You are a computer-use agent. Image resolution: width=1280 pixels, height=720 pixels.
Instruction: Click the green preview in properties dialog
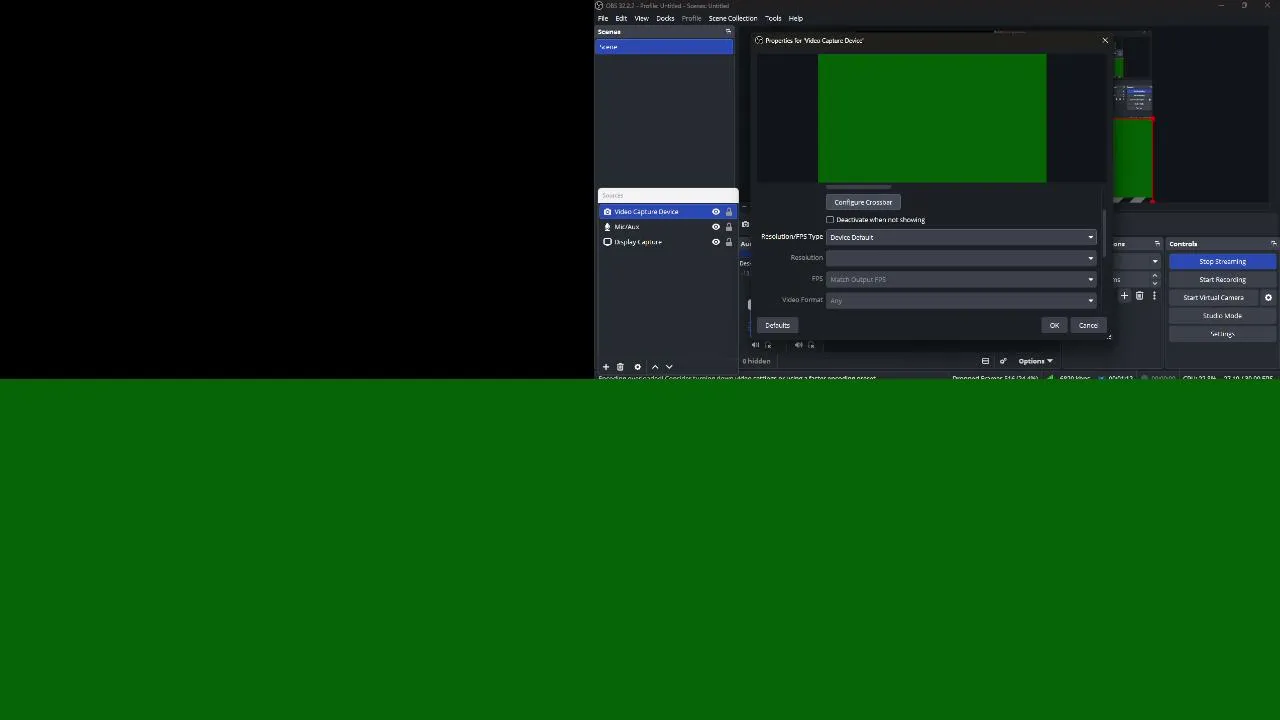pyautogui.click(x=932, y=118)
